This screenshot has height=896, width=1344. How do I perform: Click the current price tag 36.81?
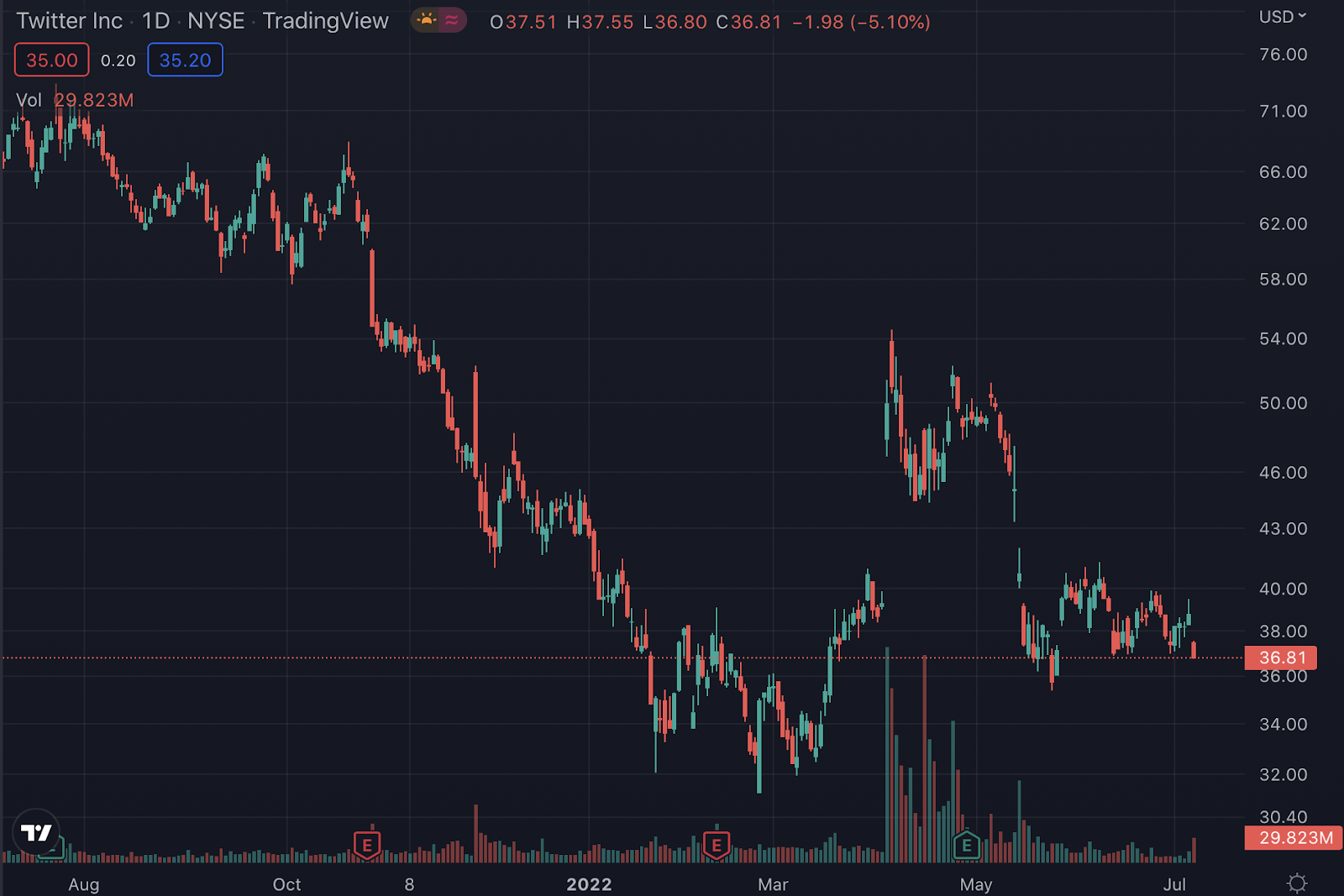pos(1283,658)
